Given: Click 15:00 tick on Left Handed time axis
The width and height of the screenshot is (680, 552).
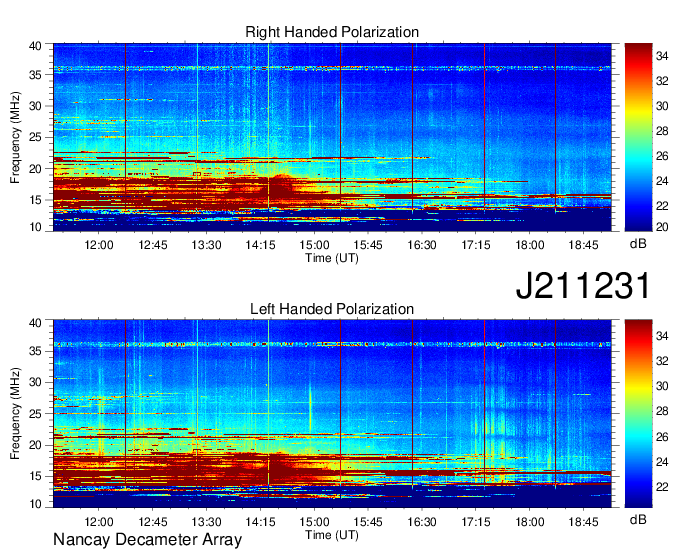Looking at the screenshot, I should pyautogui.click(x=314, y=522).
